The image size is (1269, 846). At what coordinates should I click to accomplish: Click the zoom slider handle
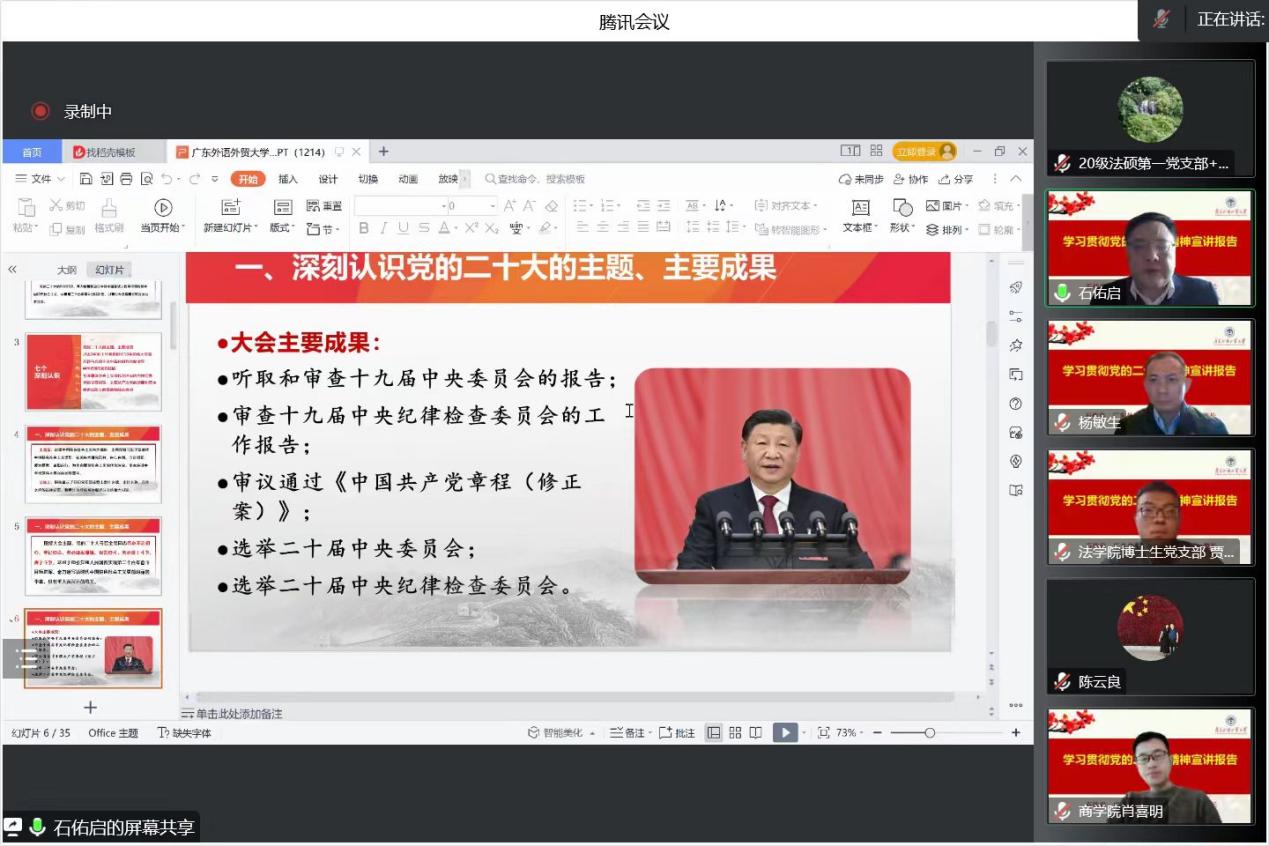click(x=929, y=733)
